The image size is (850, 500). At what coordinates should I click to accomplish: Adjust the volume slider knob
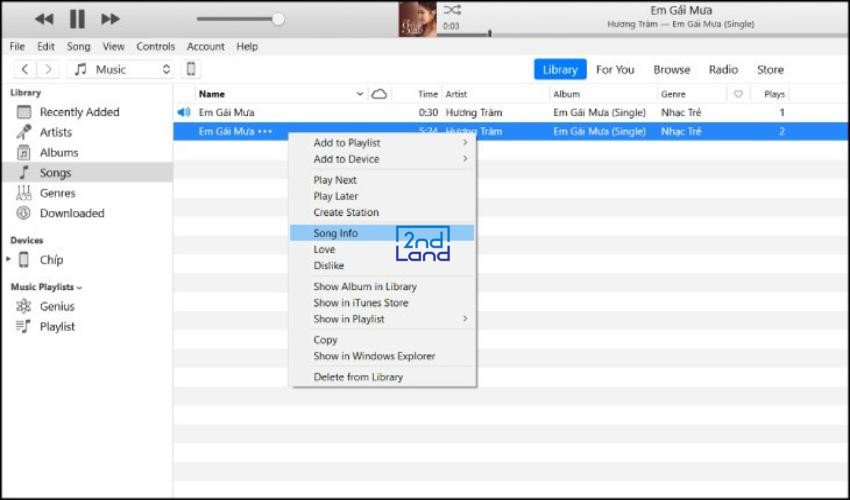[278, 19]
